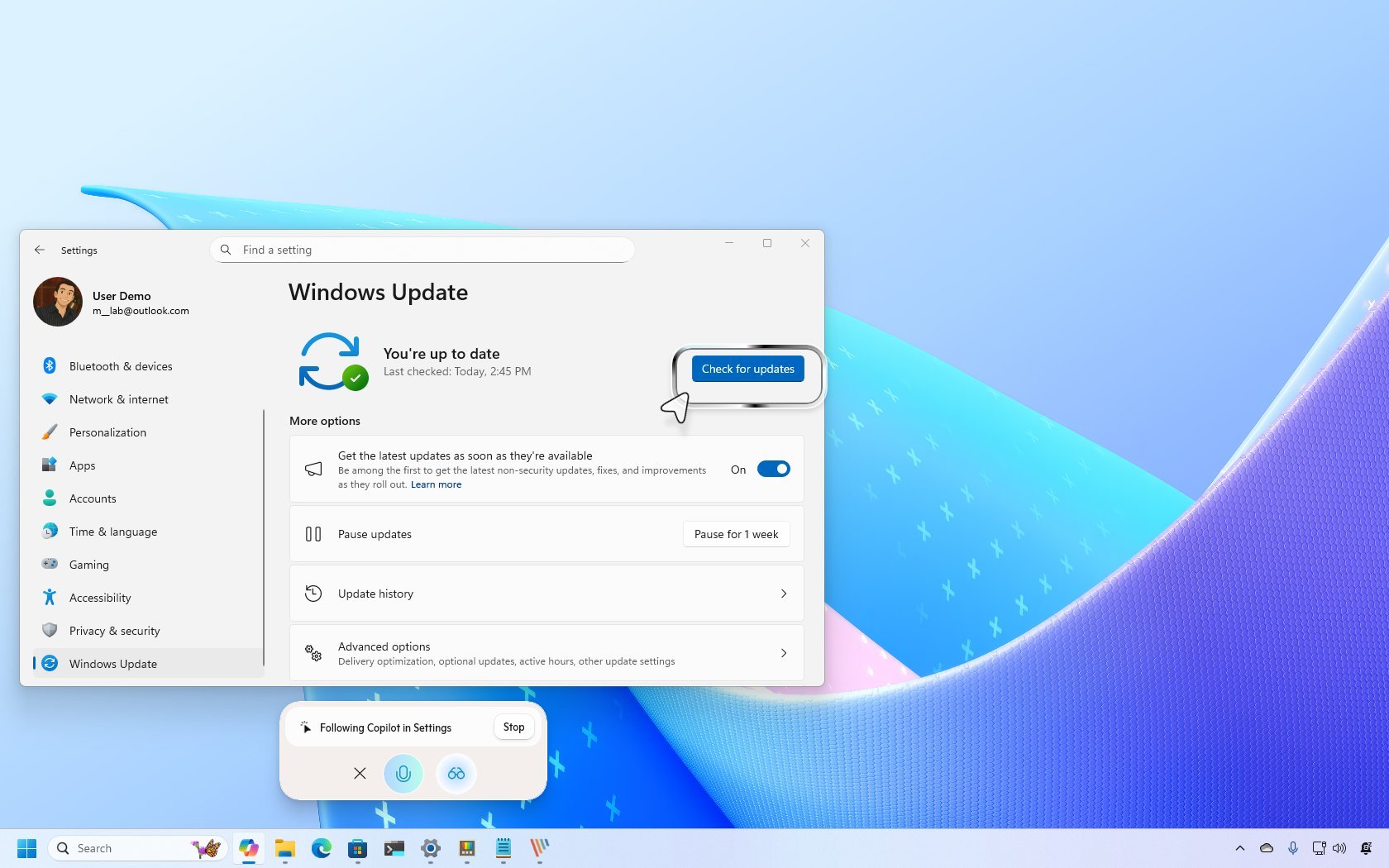The width and height of the screenshot is (1389, 868).
Task: Select the Accounts settings section
Action: [93, 498]
